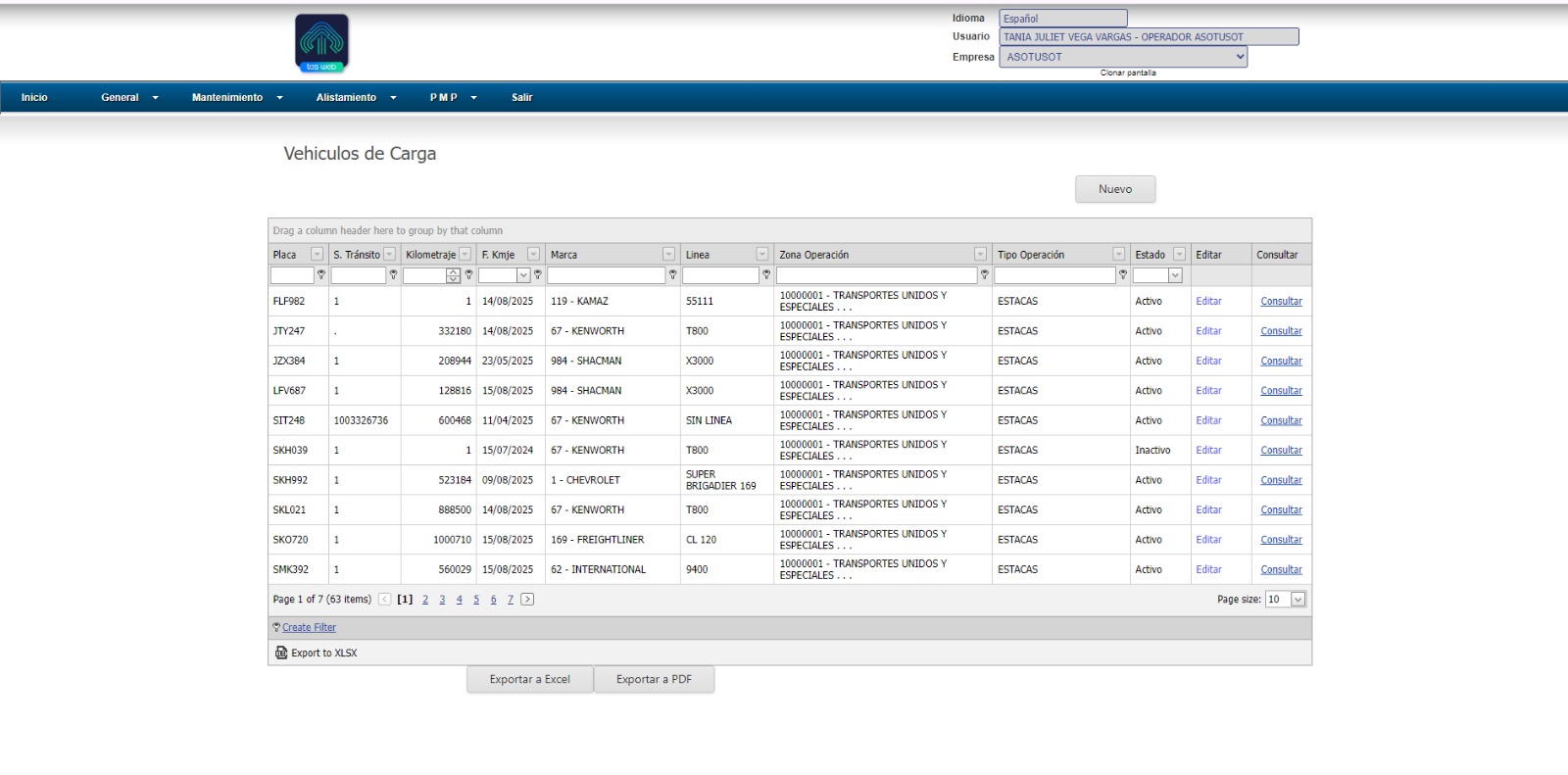Viewport: 1568px width, 775px height.
Task: Open the Alistamiento menu
Action: (355, 98)
